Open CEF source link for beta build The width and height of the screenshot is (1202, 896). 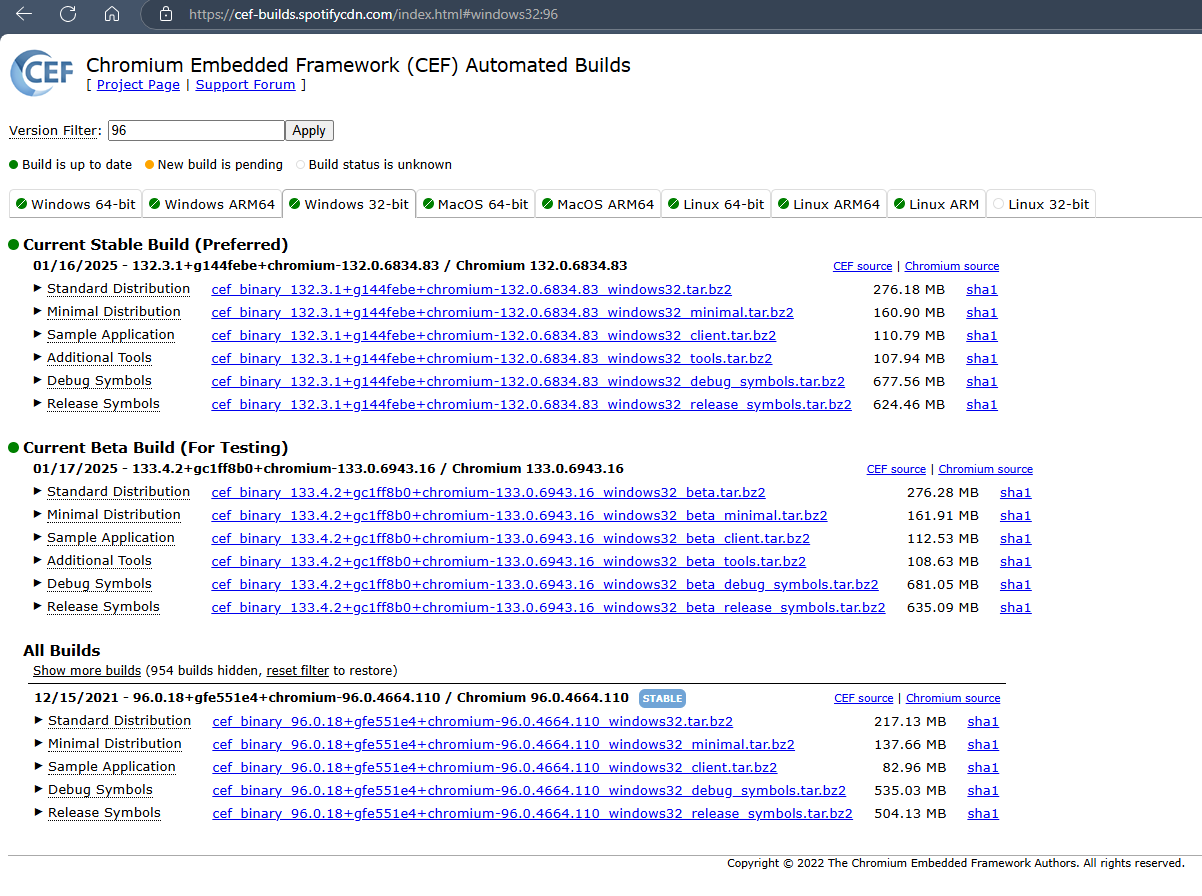click(896, 469)
